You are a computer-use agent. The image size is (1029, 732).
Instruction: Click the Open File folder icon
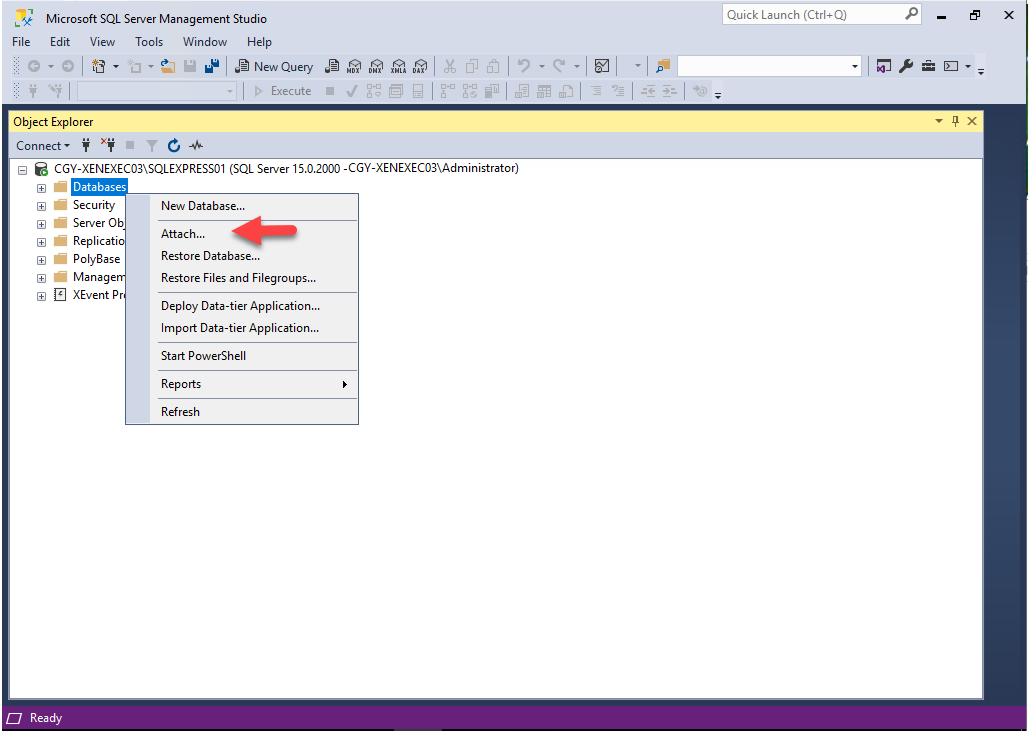pyautogui.click(x=168, y=67)
